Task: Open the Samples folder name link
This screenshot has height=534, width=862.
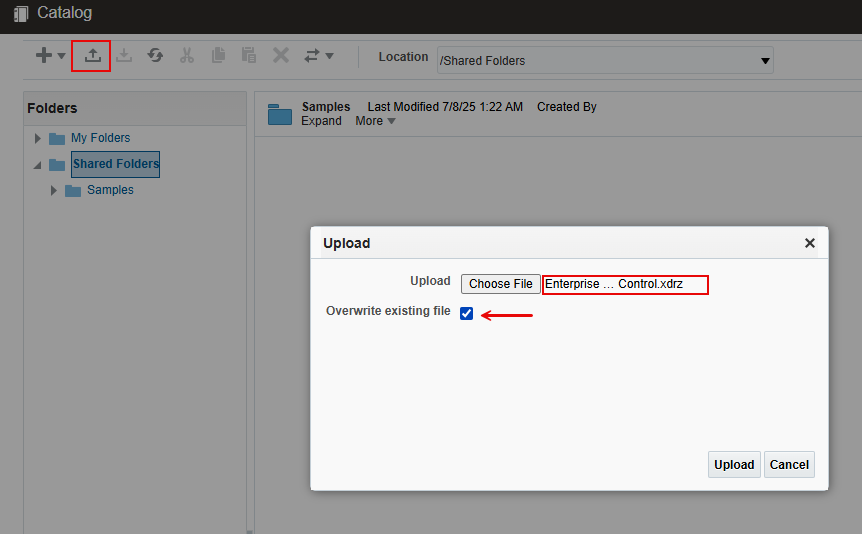Action: tap(325, 107)
